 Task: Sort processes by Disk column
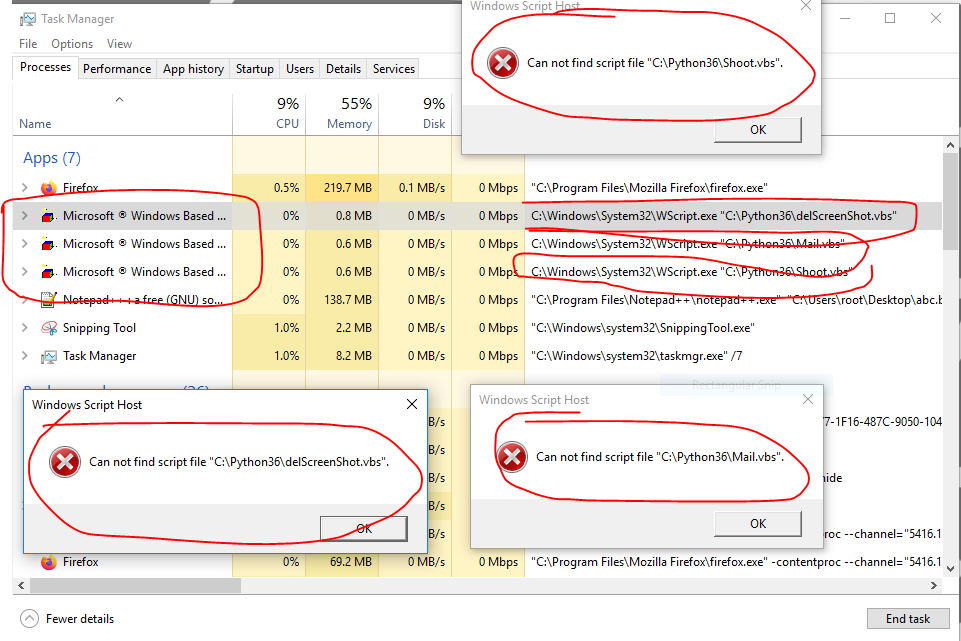click(416, 113)
